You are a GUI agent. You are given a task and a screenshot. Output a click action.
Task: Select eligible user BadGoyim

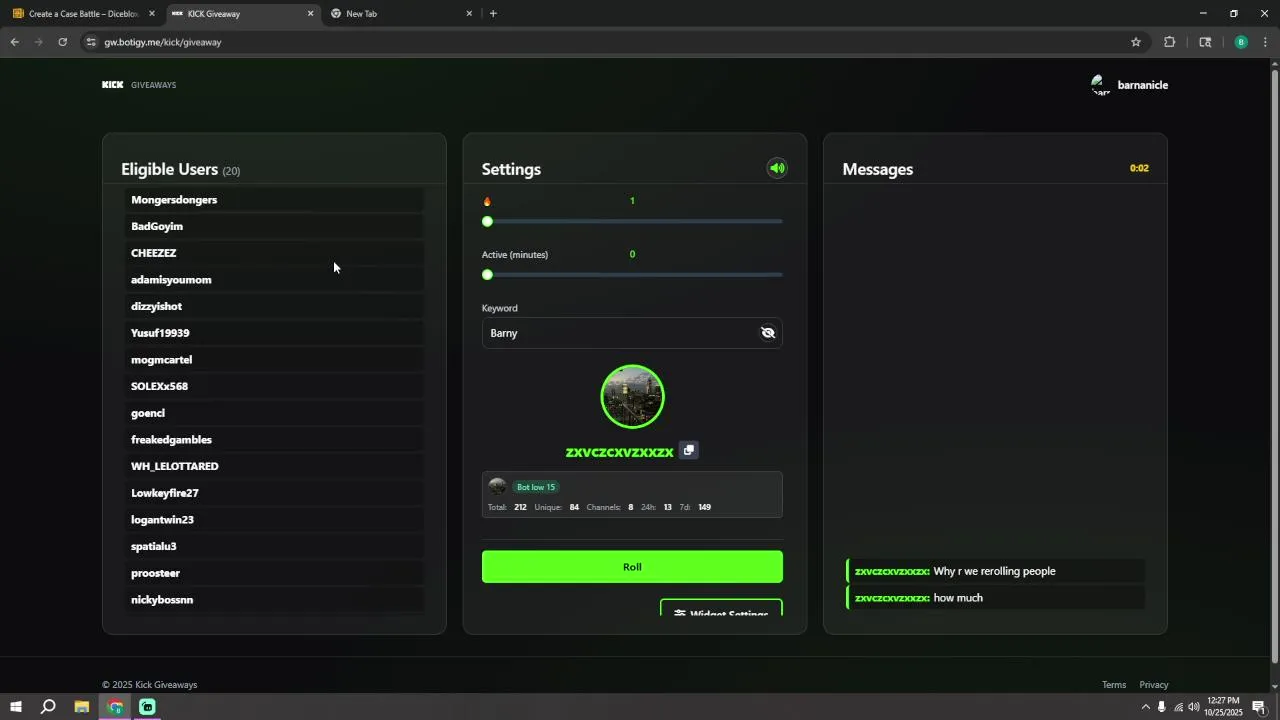tap(274, 227)
